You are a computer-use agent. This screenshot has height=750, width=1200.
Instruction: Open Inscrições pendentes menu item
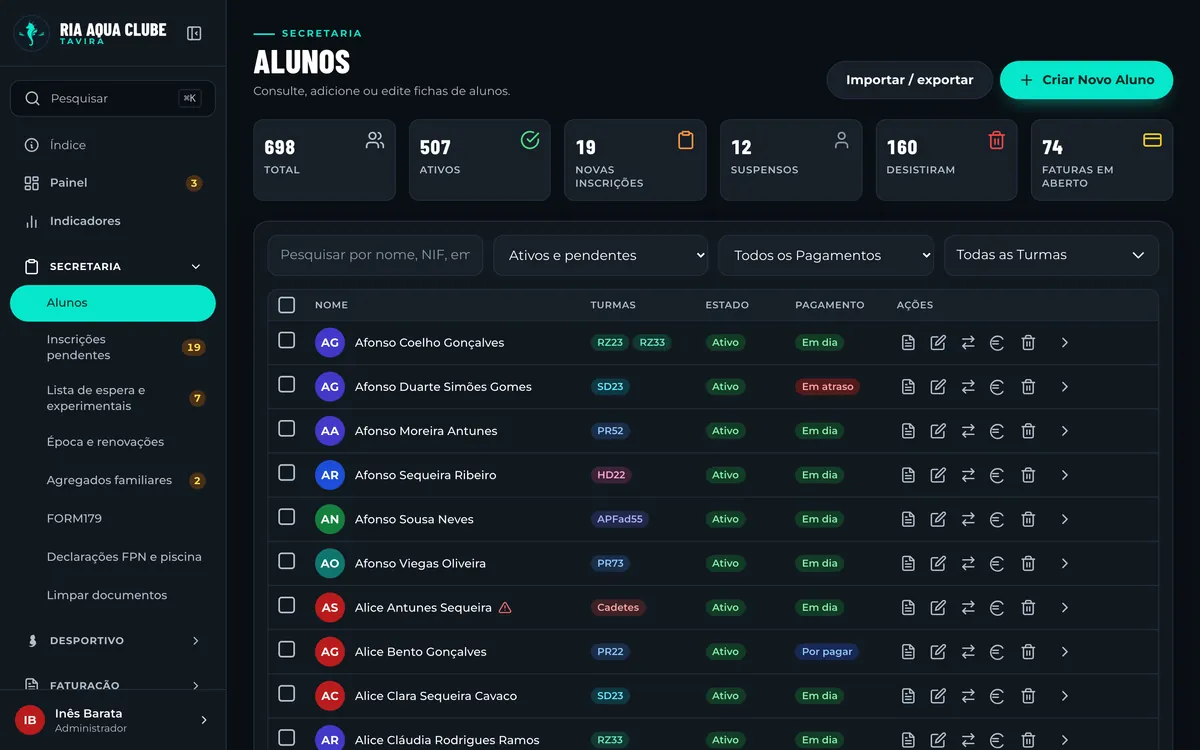point(112,347)
